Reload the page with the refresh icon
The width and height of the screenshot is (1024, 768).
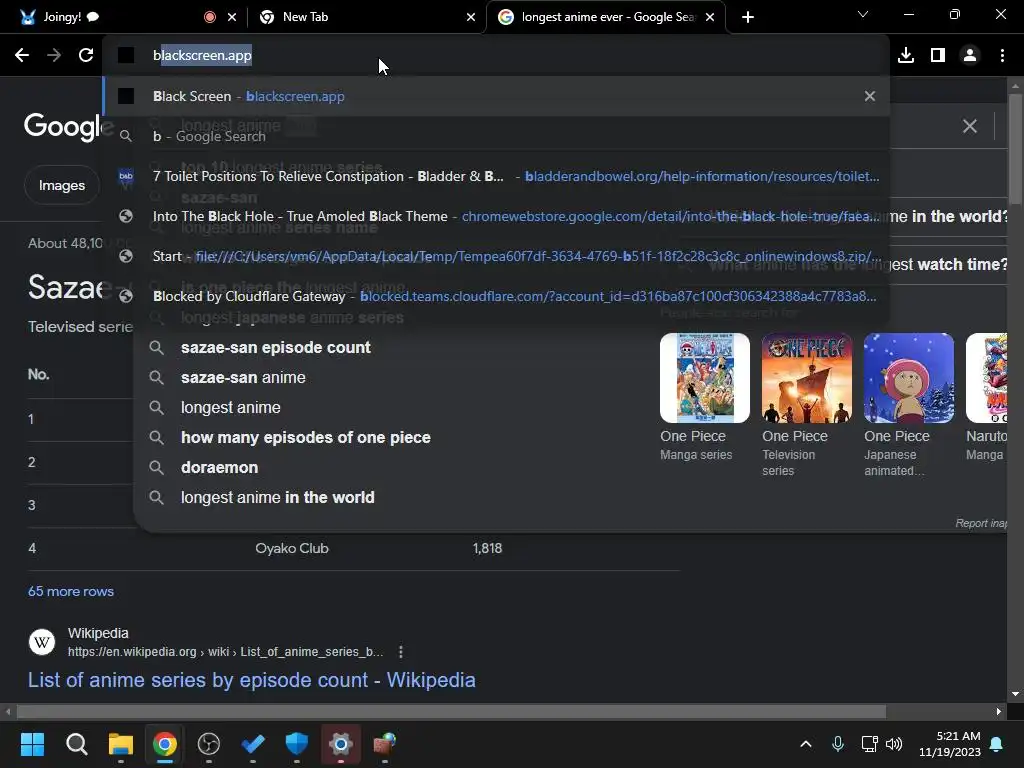86,56
